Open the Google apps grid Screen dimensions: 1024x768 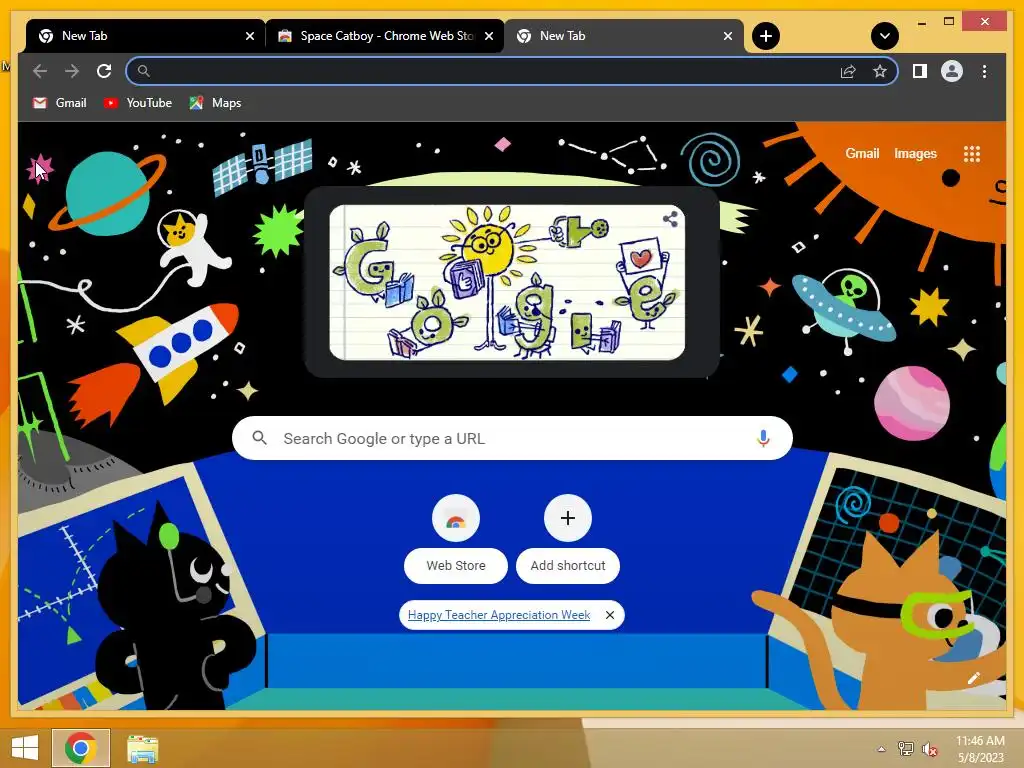click(x=972, y=153)
